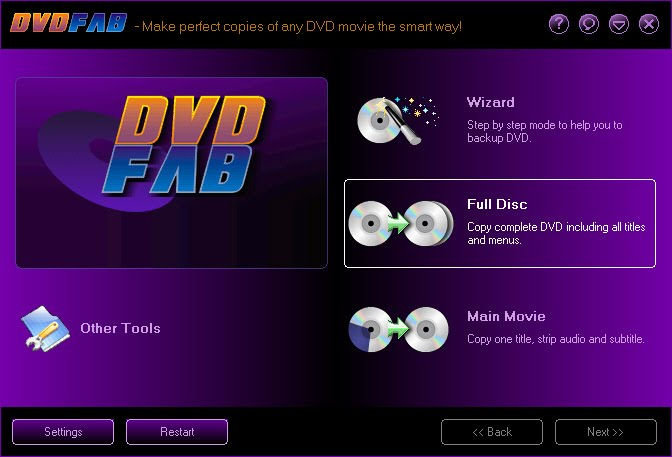Click the speech bubble feedback icon
This screenshot has width=672, height=457.
pos(589,24)
